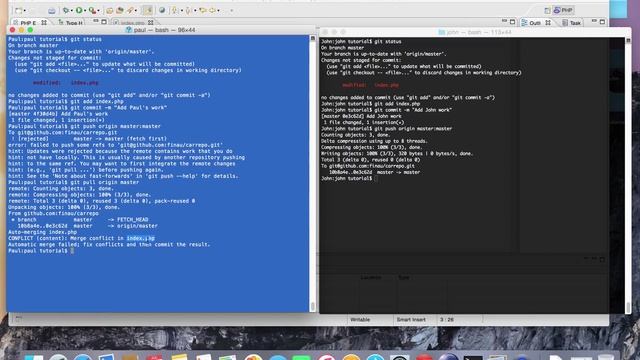This screenshot has width=640, height=360.
Task: Click the '[rejected] master -> master' line
Action: click(x=87, y=138)
